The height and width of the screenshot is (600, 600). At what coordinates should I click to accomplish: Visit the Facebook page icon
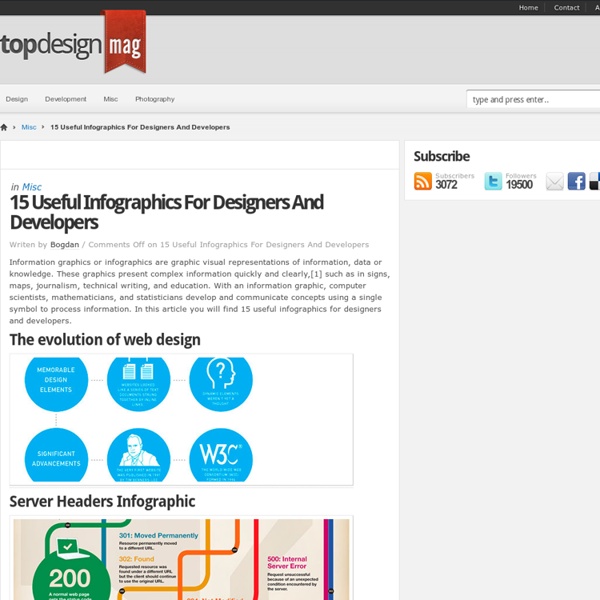coord(576,181)
